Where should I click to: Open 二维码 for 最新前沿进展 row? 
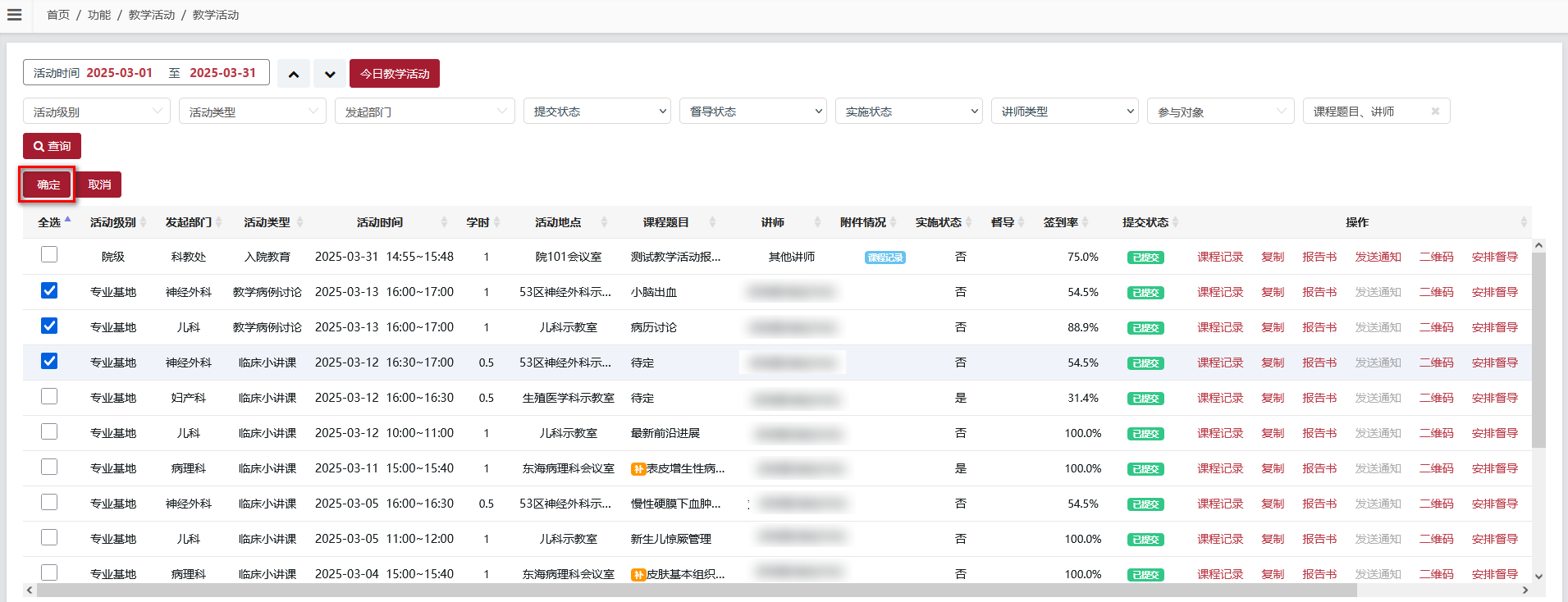coord(1436,433)
